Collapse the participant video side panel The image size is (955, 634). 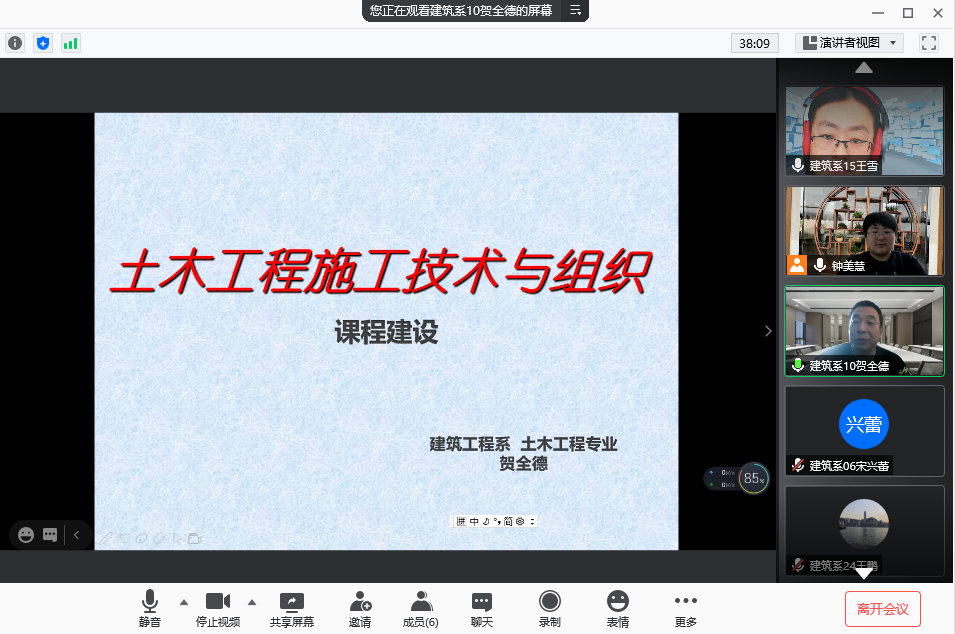(x=768, y=331)
